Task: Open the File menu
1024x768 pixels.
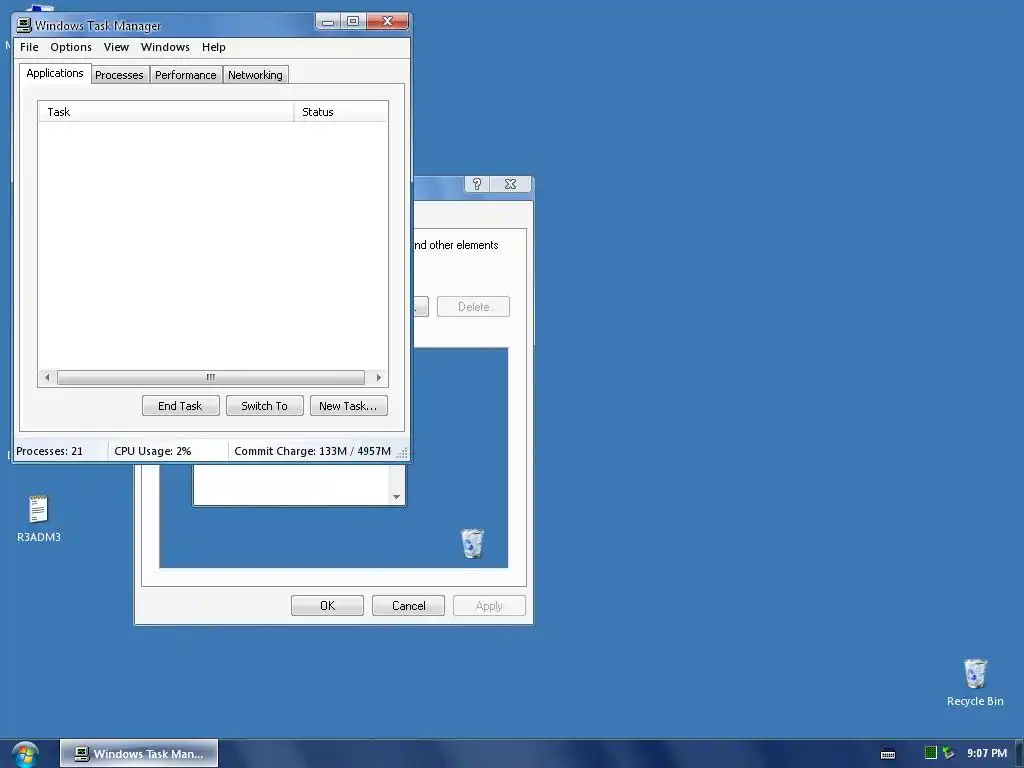Action: (29, 47)
